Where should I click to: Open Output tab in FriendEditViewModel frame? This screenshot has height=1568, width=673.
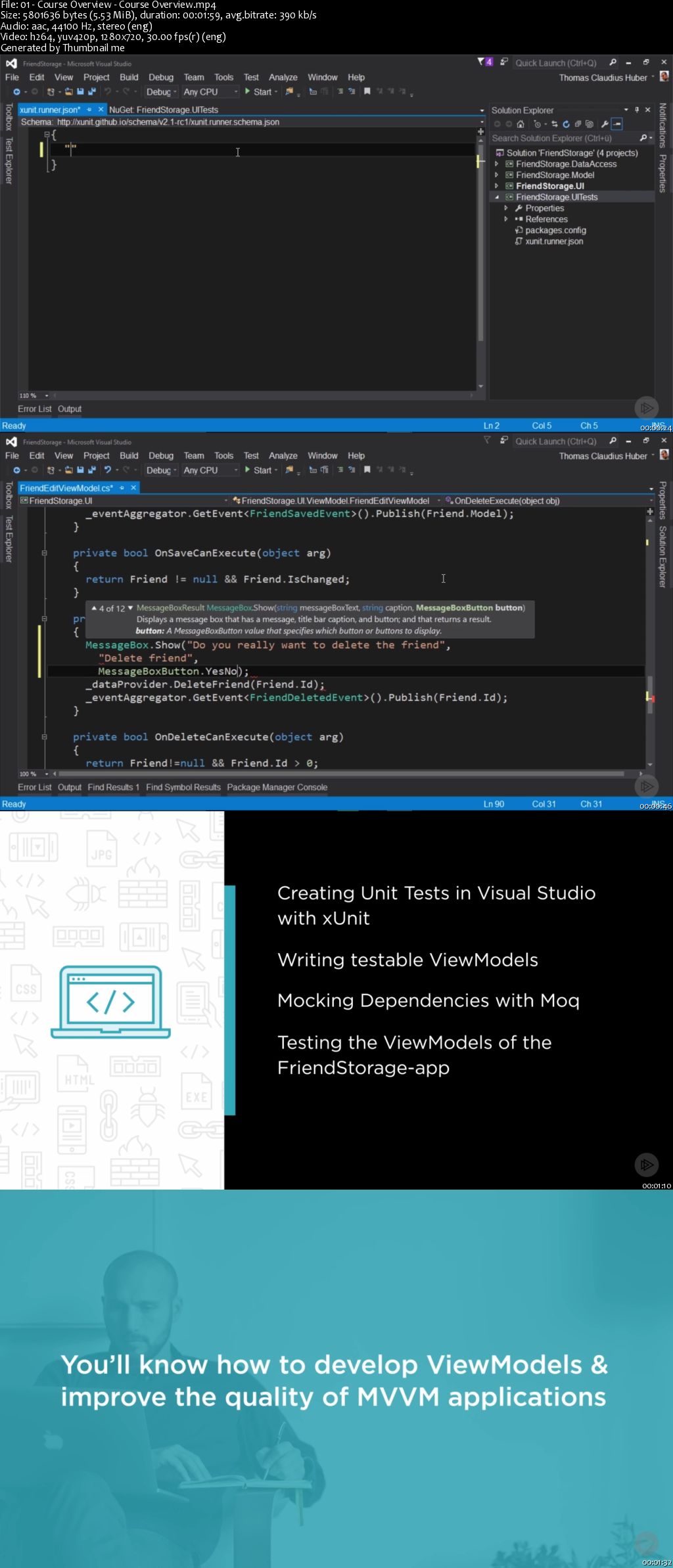(69, 787)
